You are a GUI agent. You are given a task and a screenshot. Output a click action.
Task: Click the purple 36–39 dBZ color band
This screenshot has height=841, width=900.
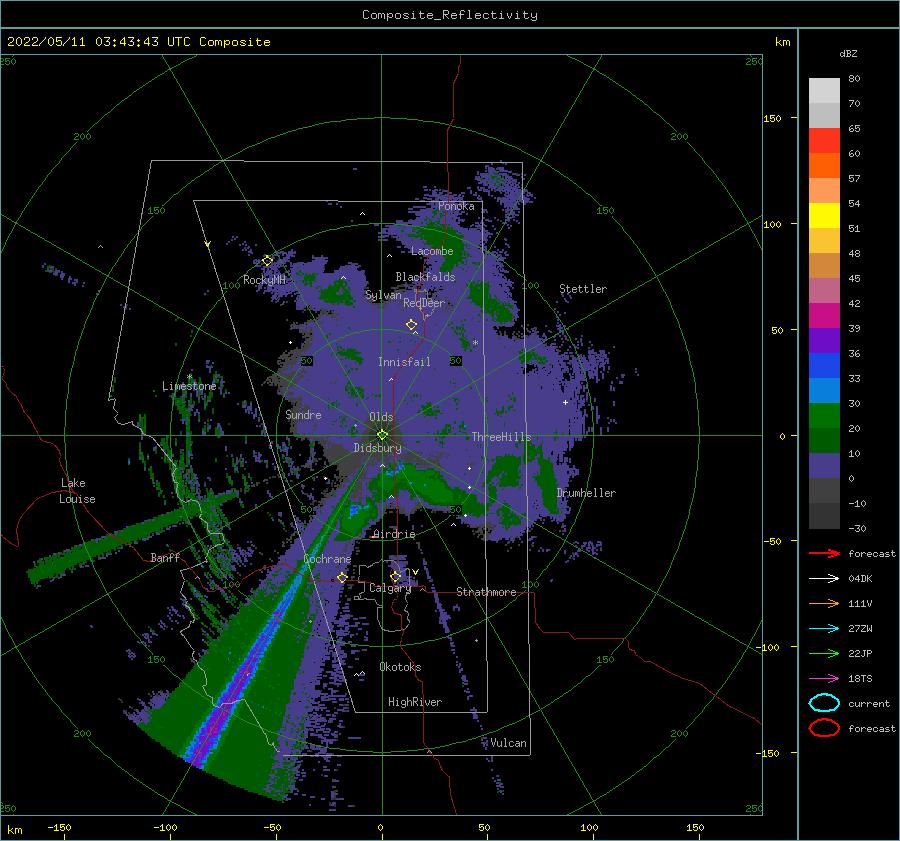(824, 341)
